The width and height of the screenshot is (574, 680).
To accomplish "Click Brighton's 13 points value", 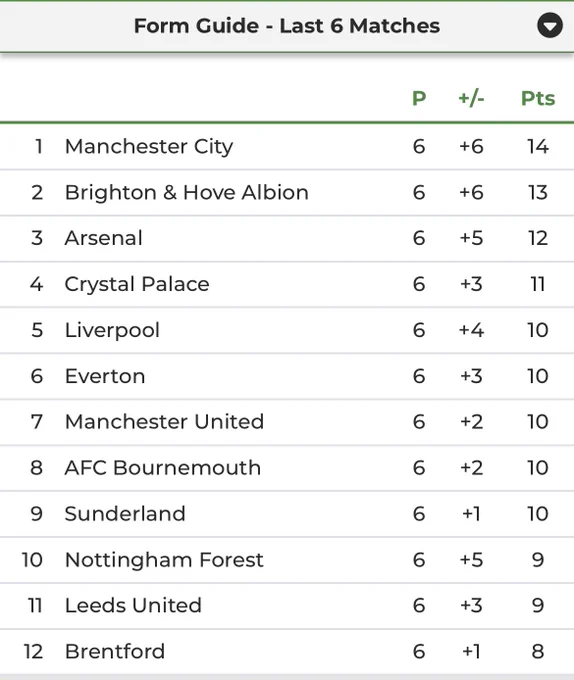I will [x=538, y=192].
